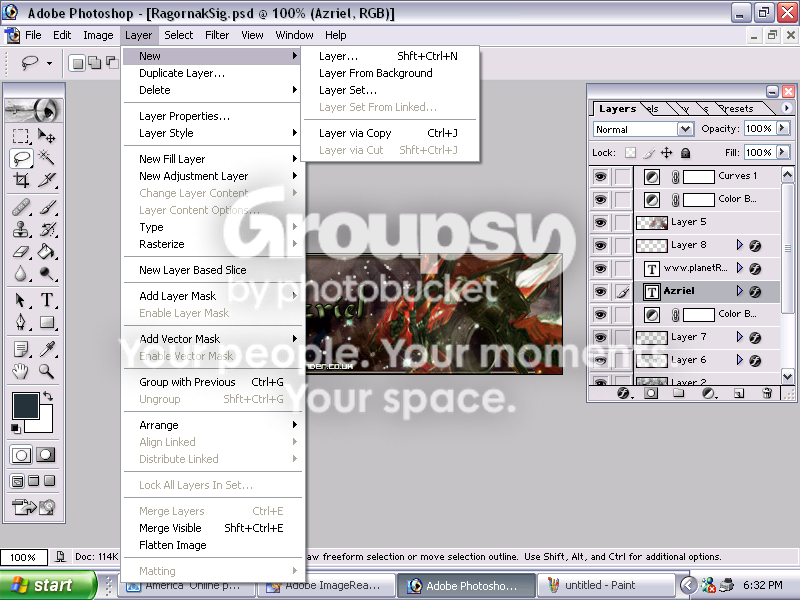Click the dark foreground color swatch
800x600 pixels.
(26, 406)
